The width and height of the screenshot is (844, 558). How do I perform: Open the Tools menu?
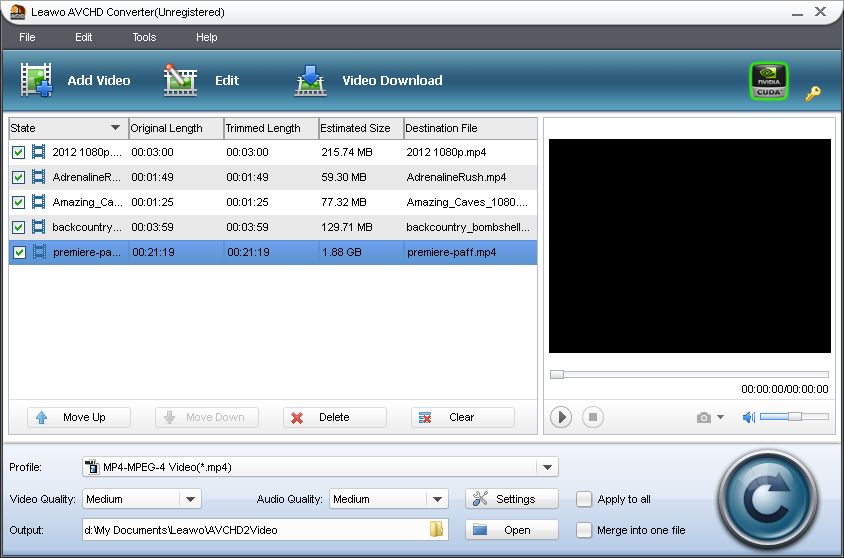coord(144,37)
